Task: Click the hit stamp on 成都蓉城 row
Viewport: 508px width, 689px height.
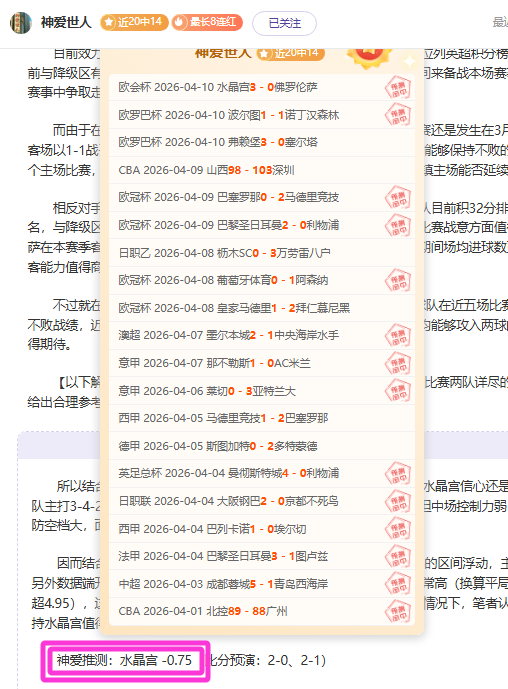Action: coord(398,584)
